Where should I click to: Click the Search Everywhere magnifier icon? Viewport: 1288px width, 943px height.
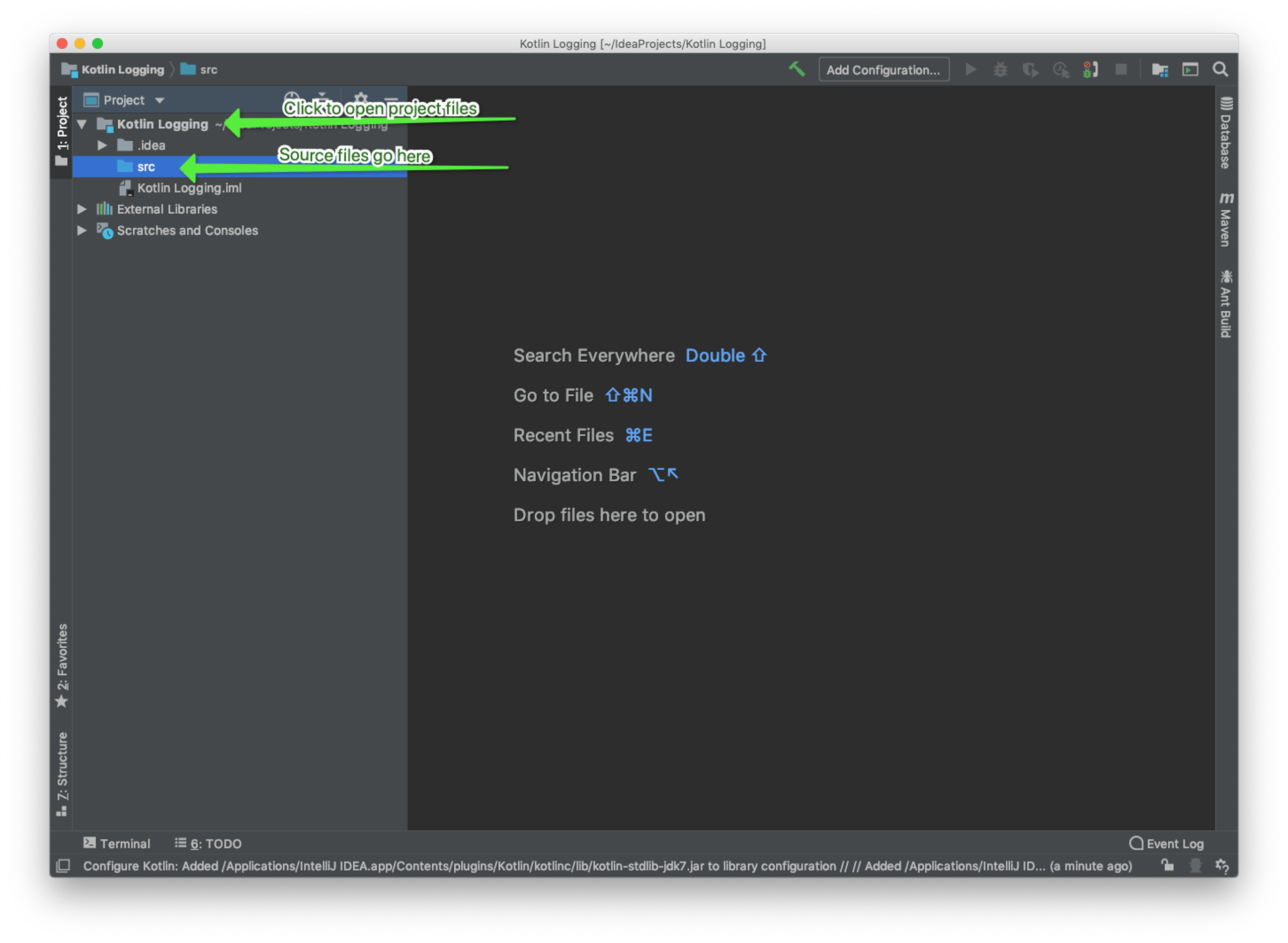[1220, 69]
